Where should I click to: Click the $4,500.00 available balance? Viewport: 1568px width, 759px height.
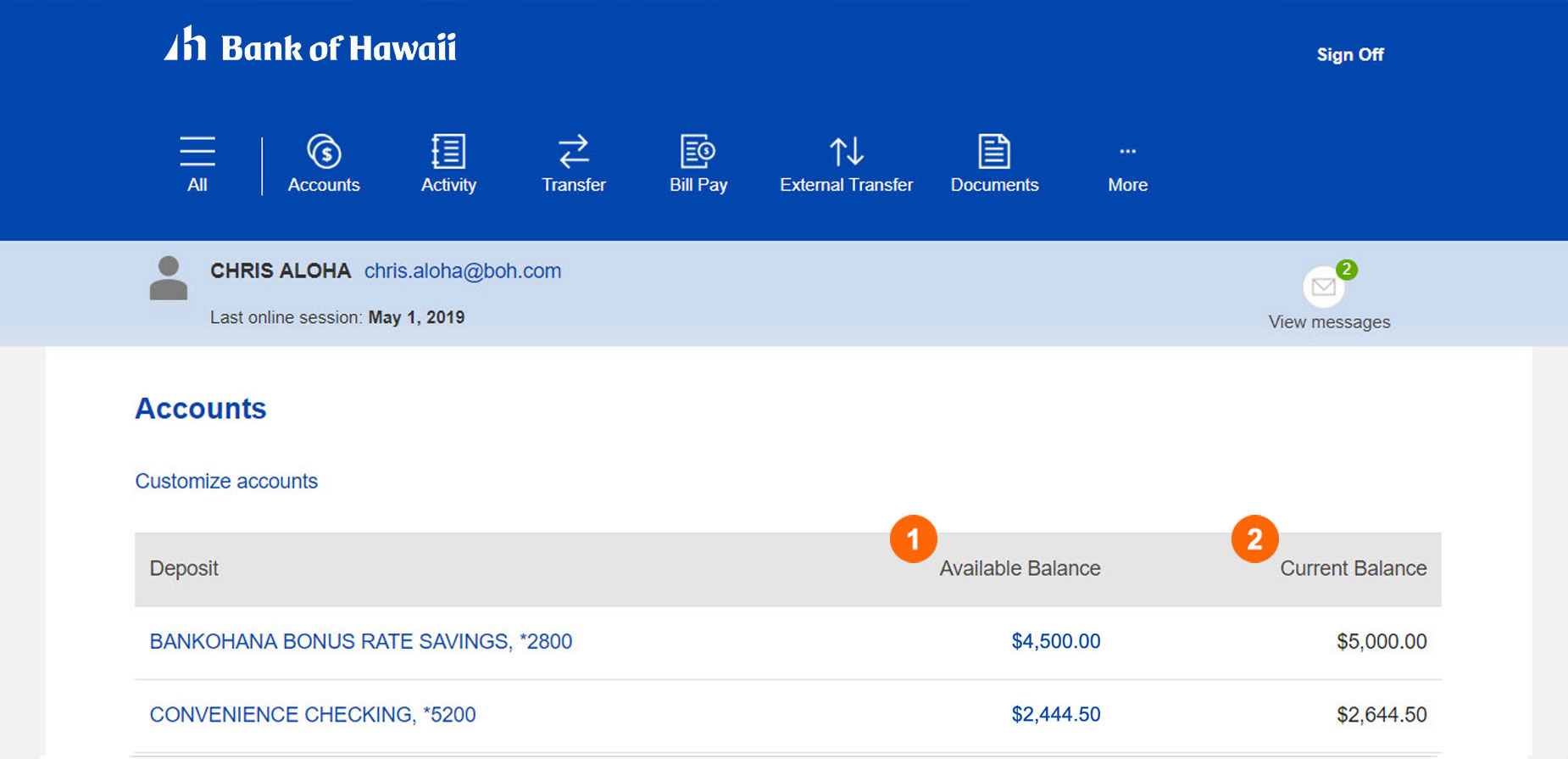(x=1056, y=641)
